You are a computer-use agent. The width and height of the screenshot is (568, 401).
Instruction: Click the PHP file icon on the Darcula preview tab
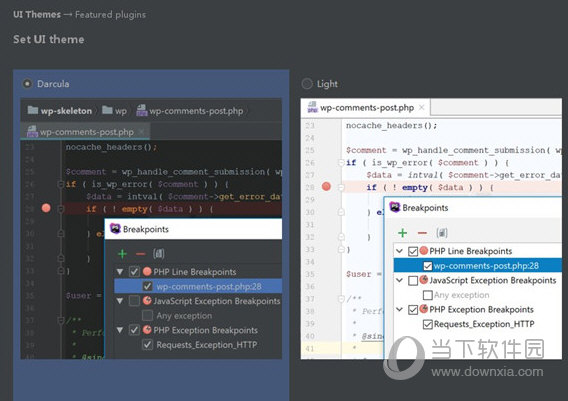click(32, 131)
